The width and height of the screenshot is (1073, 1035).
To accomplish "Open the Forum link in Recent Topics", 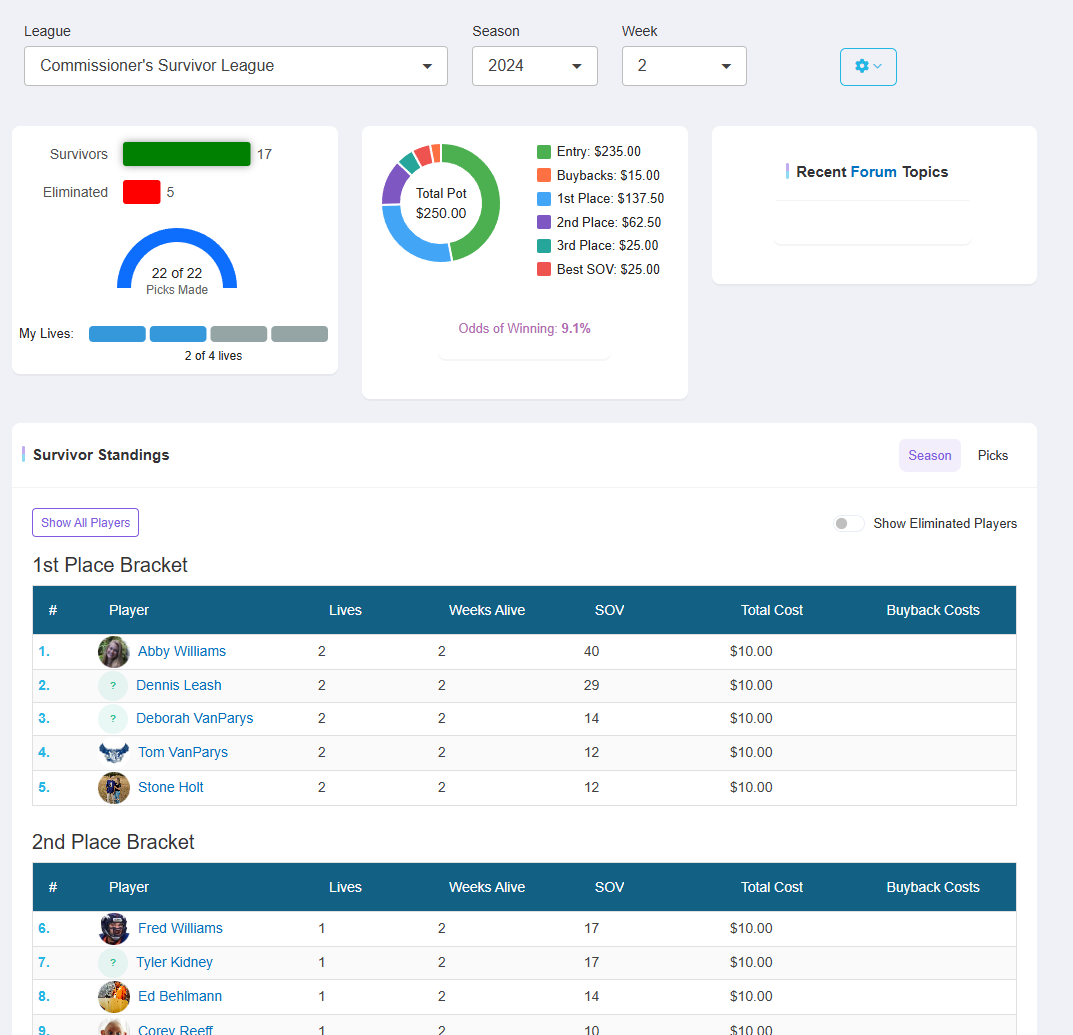I will click(873, 172).
